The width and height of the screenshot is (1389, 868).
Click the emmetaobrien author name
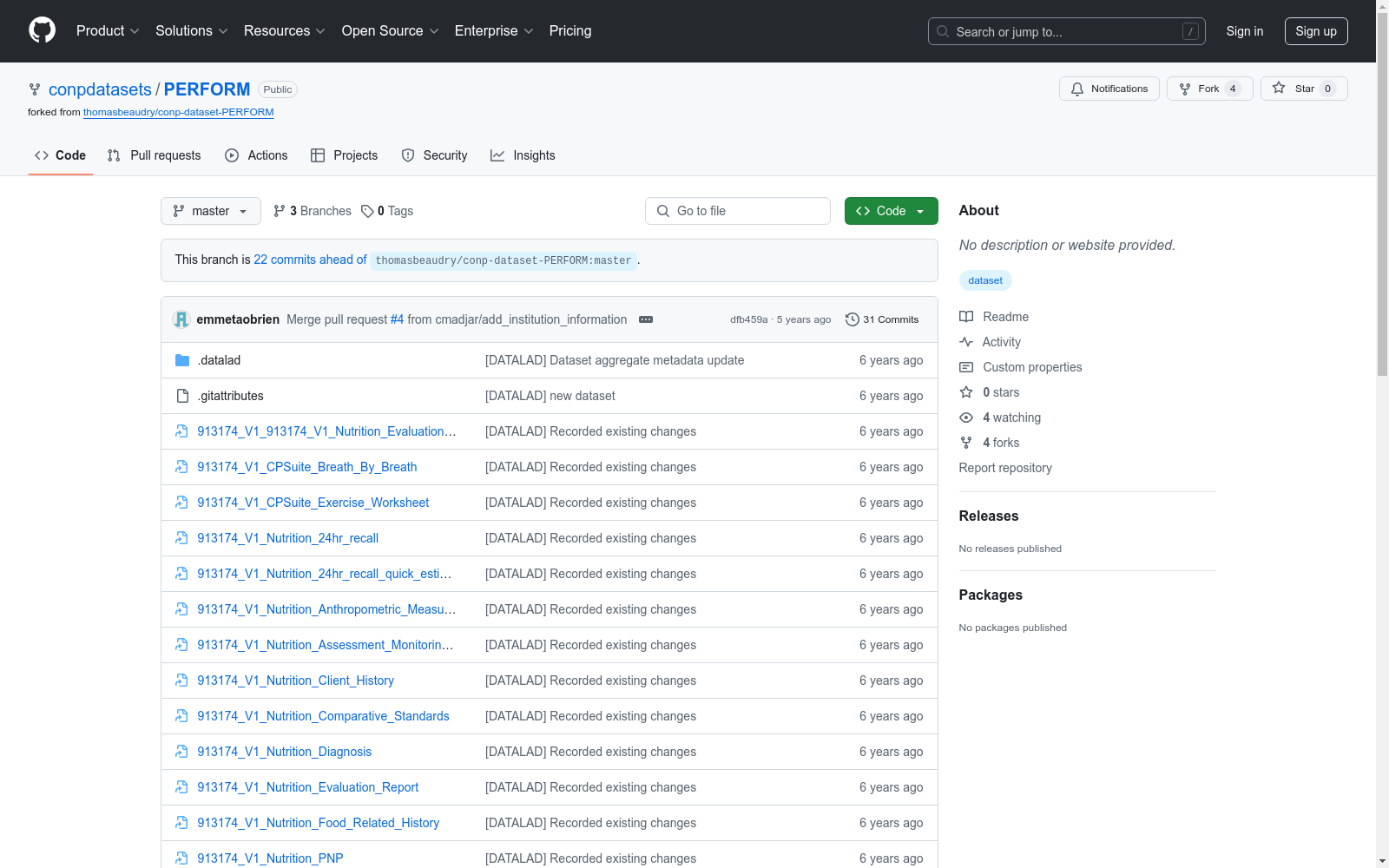pyautogui.click(x=238, y=319)
